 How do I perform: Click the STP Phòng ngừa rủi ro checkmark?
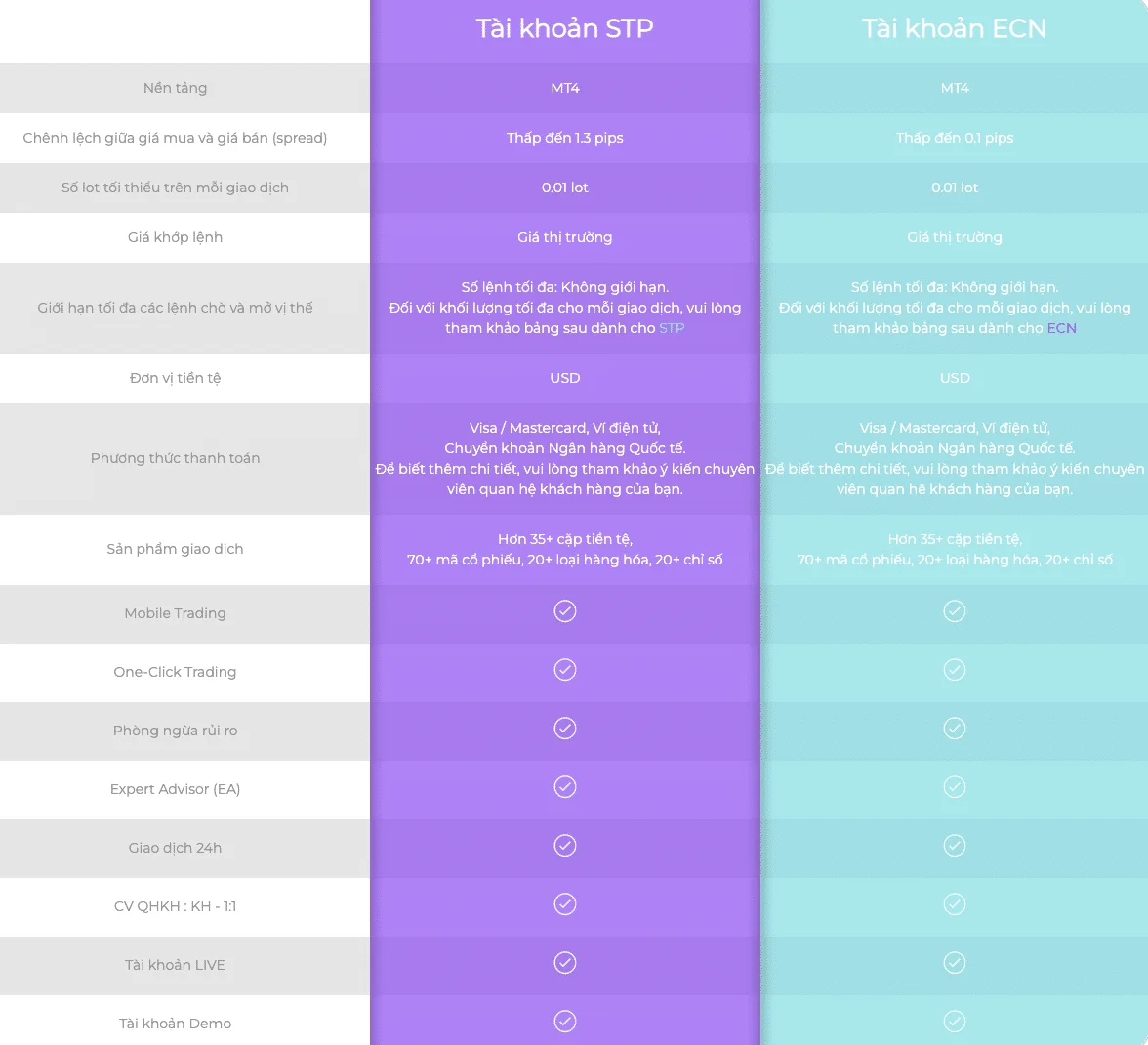click(x=564, y=728)
